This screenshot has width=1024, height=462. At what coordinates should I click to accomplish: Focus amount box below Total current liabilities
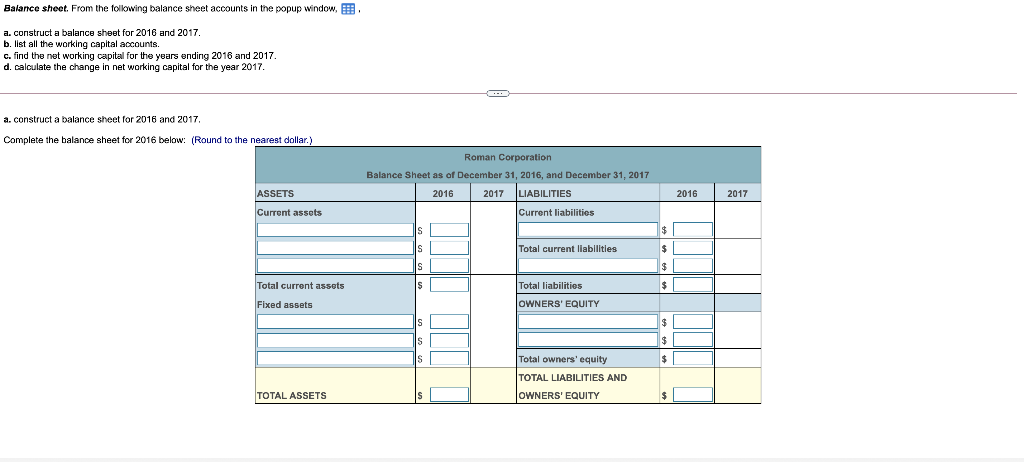click(x=693, y=266)
